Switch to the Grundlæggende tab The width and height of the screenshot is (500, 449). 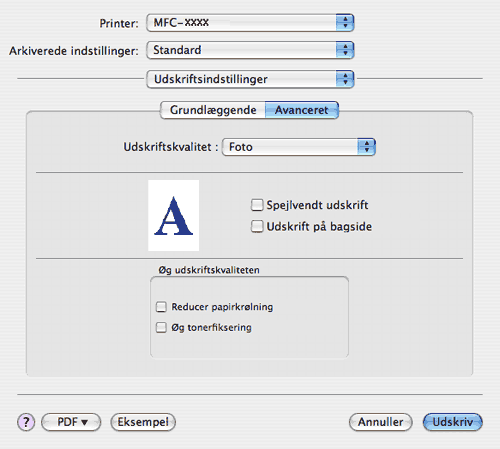pos(213,110)
